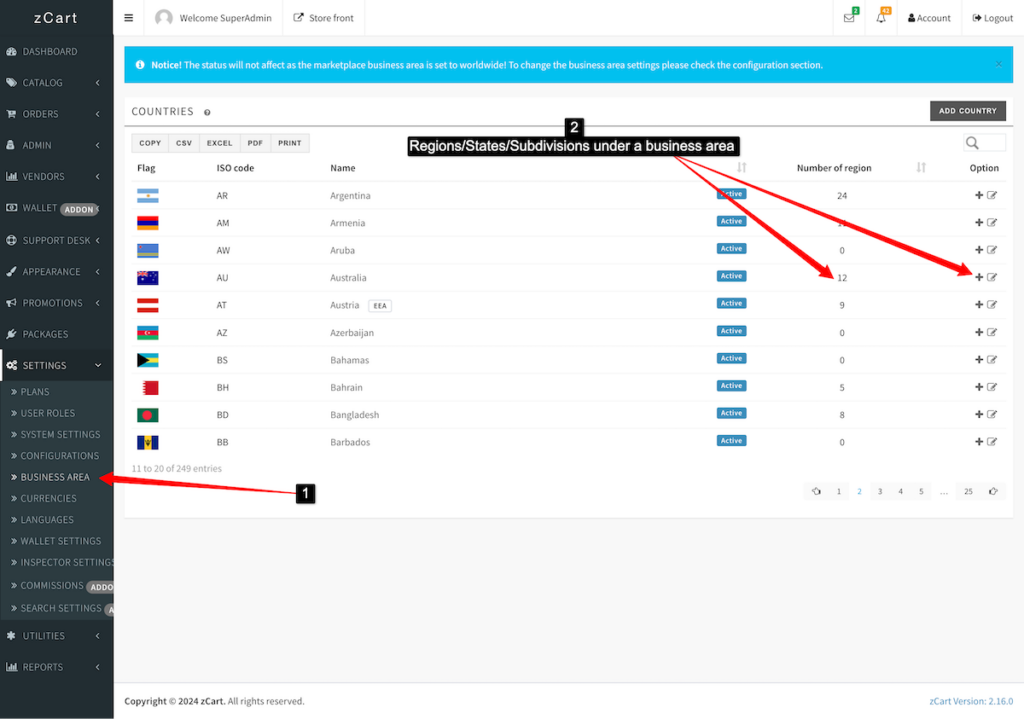The width and height of the screenshot is (1024, 719).
Task: Expand the Catalog sidebar menu
Action: tap(56, 83)
